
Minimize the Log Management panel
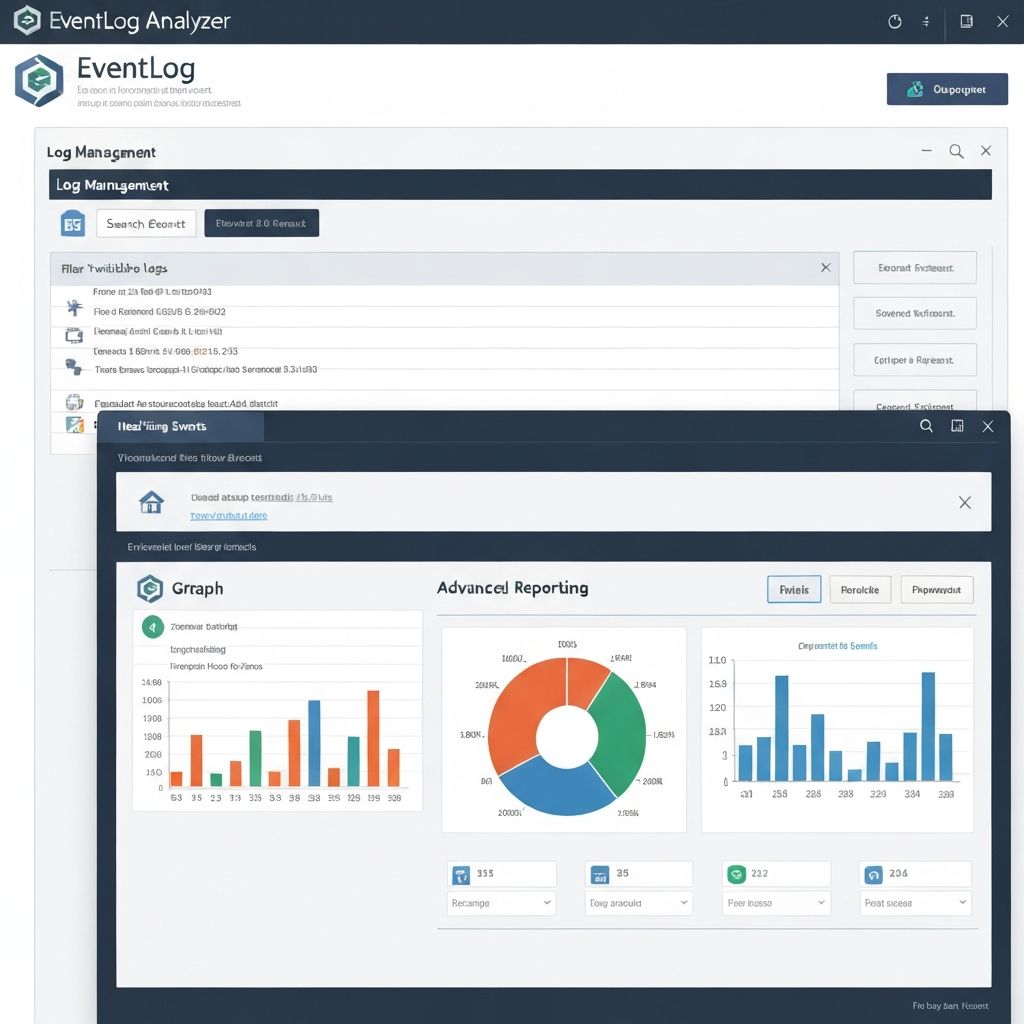click(926, 150)
